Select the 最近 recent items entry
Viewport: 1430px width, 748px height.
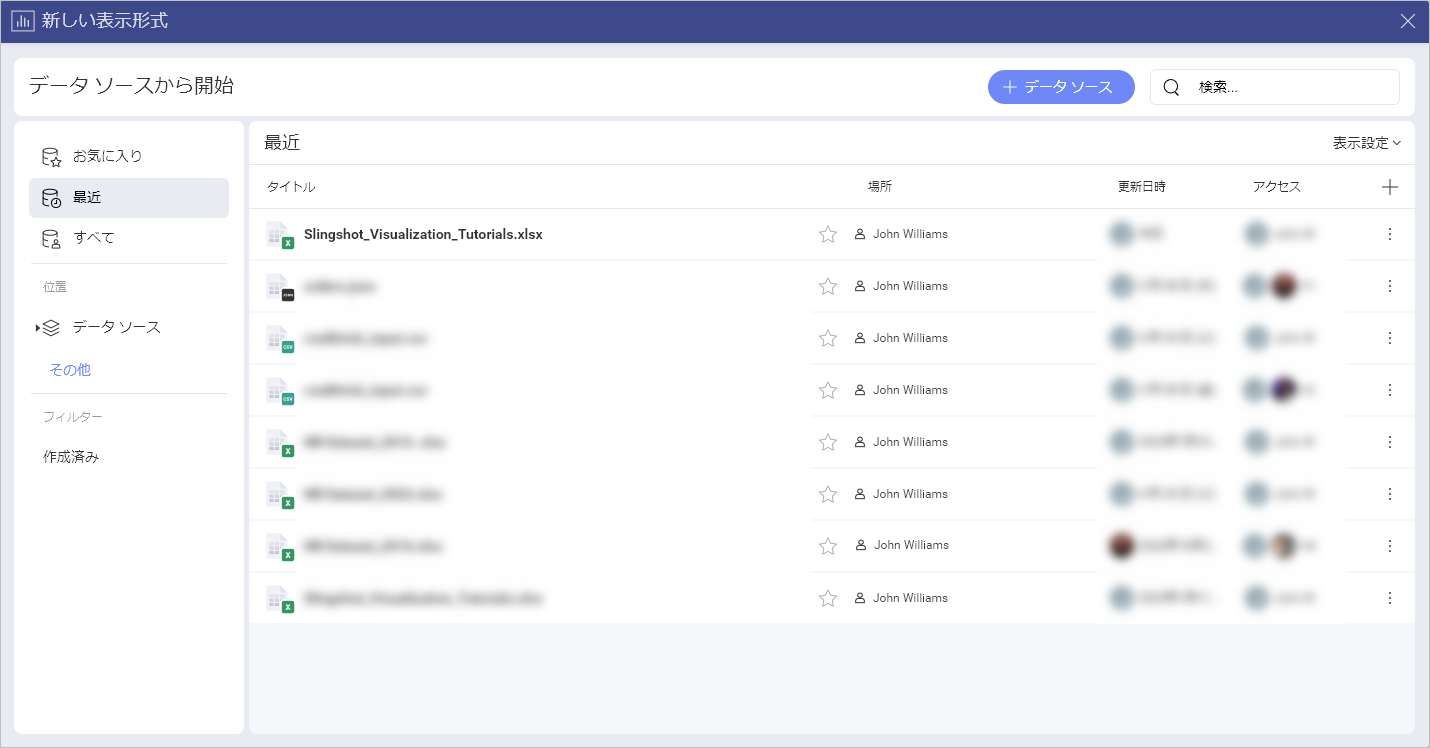pos(129,198)
